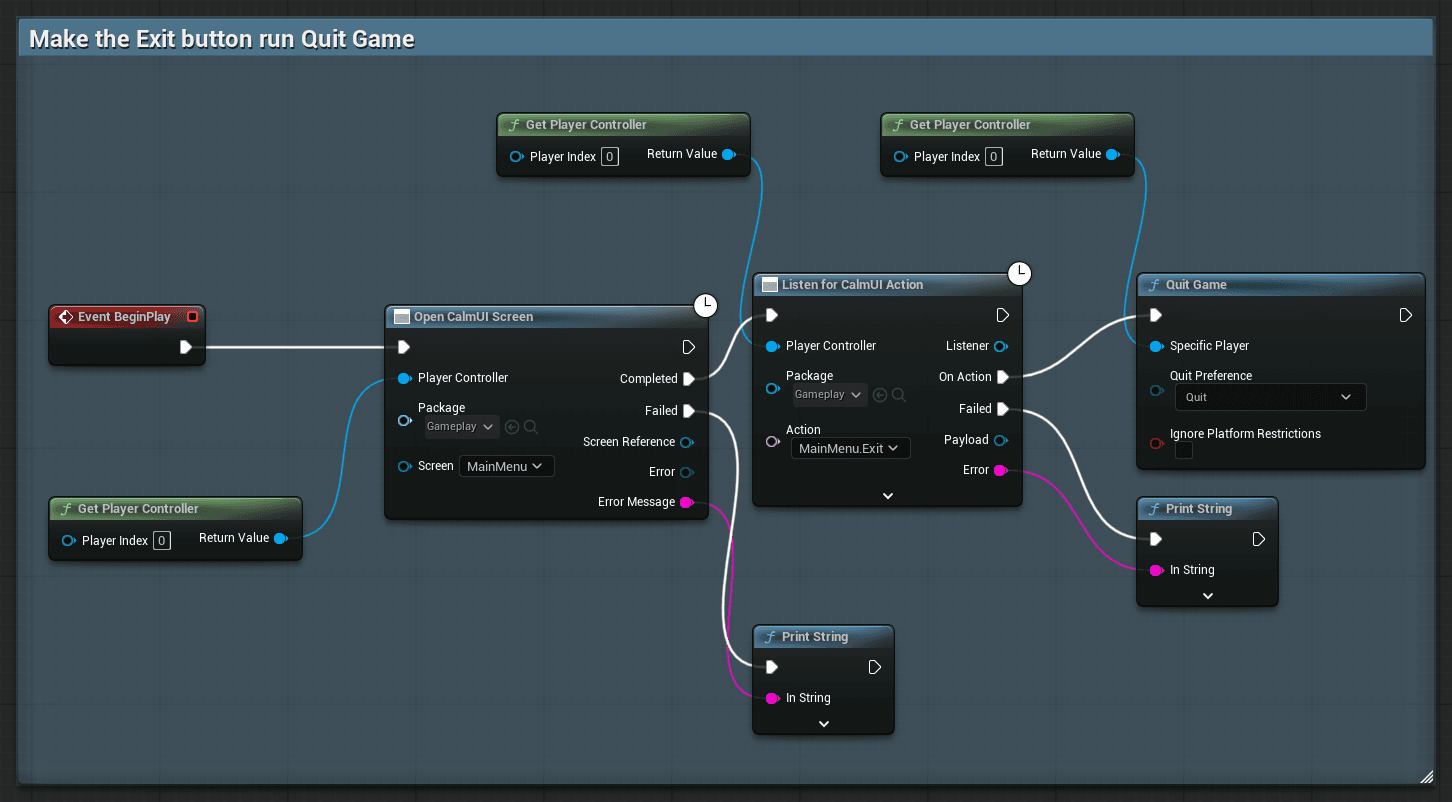Click the Specific Player pin on Quit Game
Viewport: 1452px width, 802px height.
[1157, 346]
